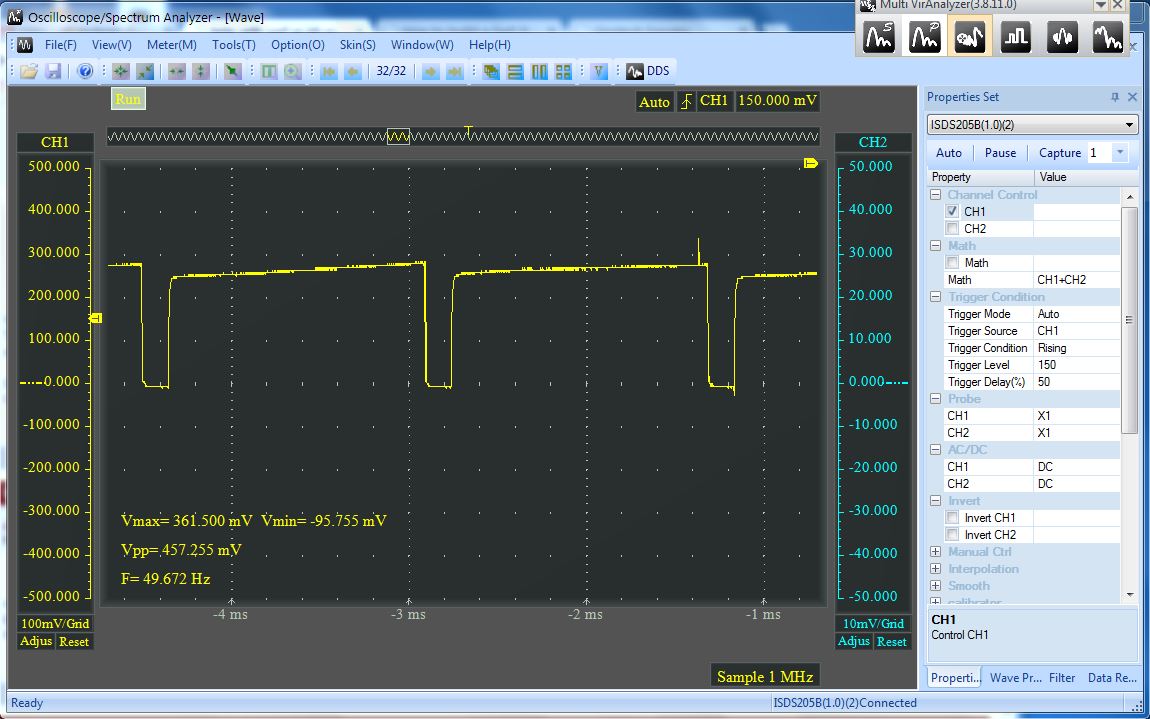Uncheck the CH1 channel checkbox
1150x719 pixels.
952,211
